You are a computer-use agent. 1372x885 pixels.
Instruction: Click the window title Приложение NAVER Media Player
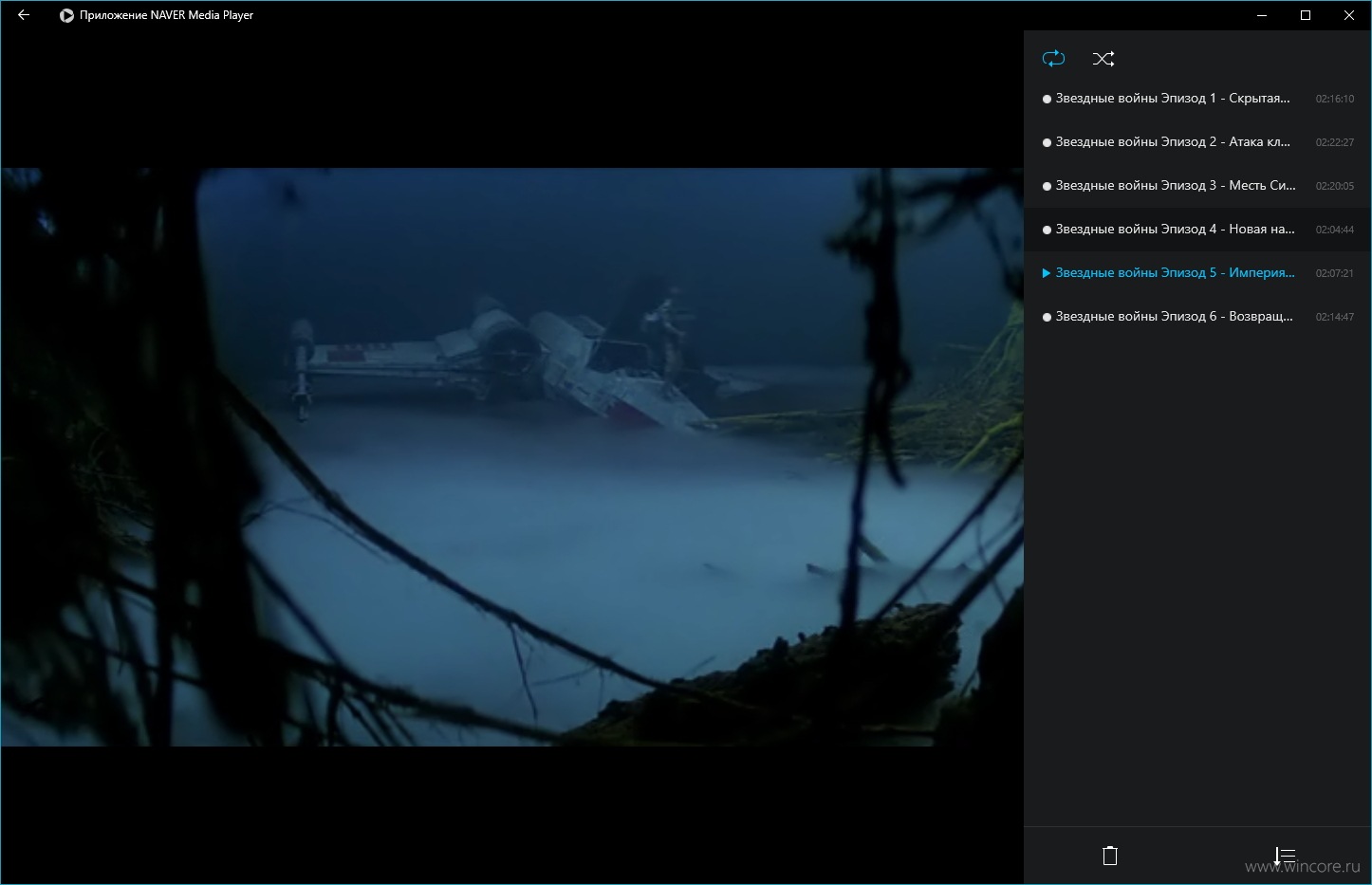pos(167,15)
